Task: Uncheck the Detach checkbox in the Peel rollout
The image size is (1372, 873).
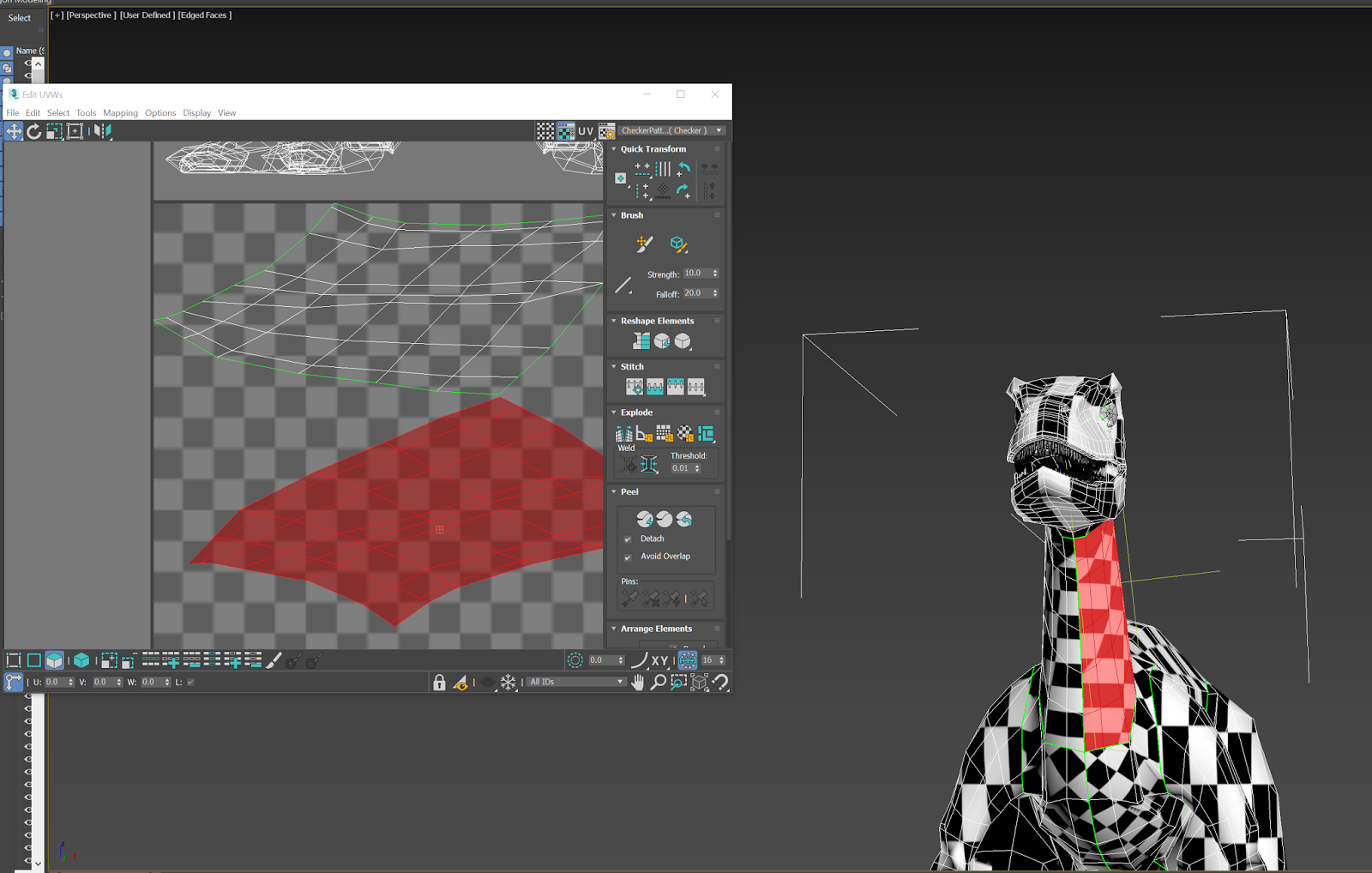Action: coord(629,539)
